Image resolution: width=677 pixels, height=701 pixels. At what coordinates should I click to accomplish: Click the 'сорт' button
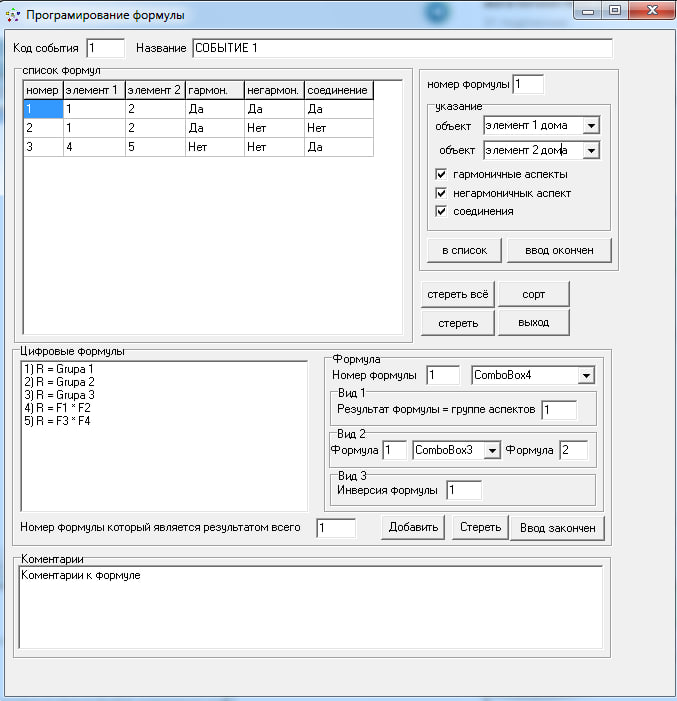tap(533, 294)
